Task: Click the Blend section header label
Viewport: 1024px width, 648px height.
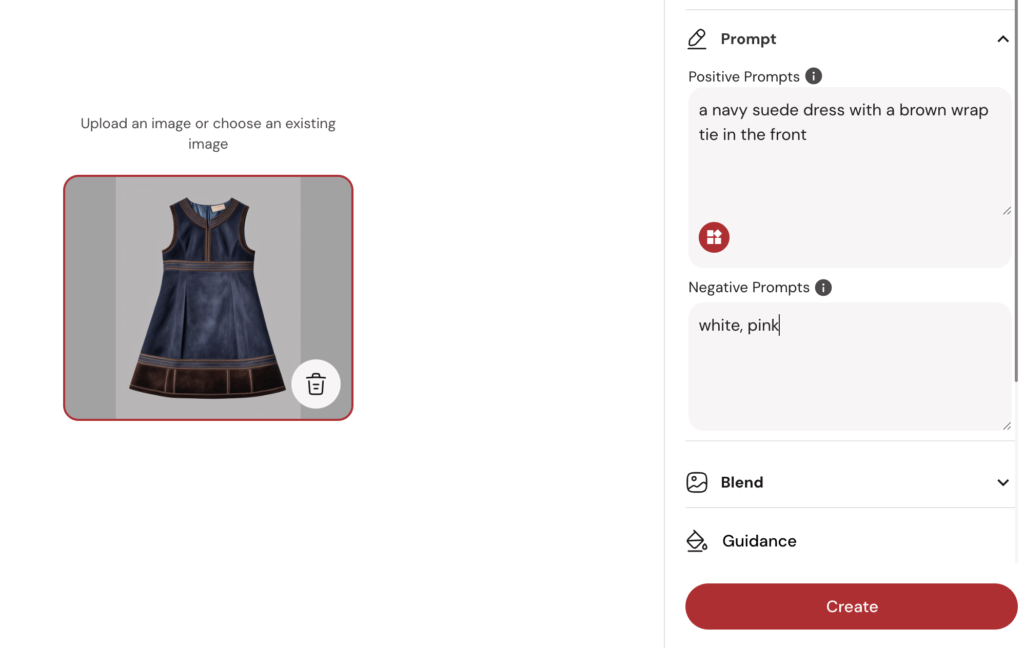Action: click(x=741, y=482)
